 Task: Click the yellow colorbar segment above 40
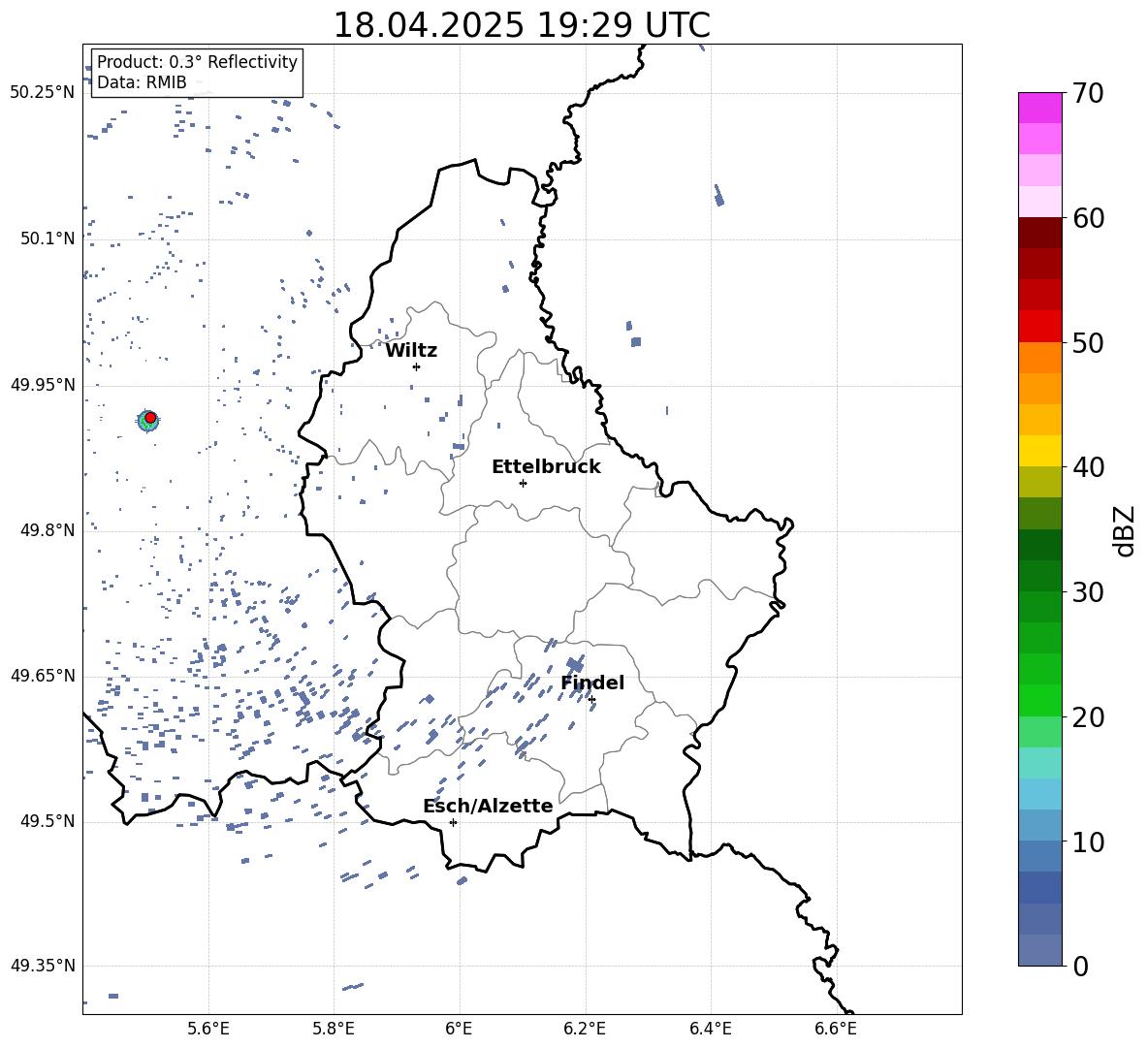tap(1040, 451)
